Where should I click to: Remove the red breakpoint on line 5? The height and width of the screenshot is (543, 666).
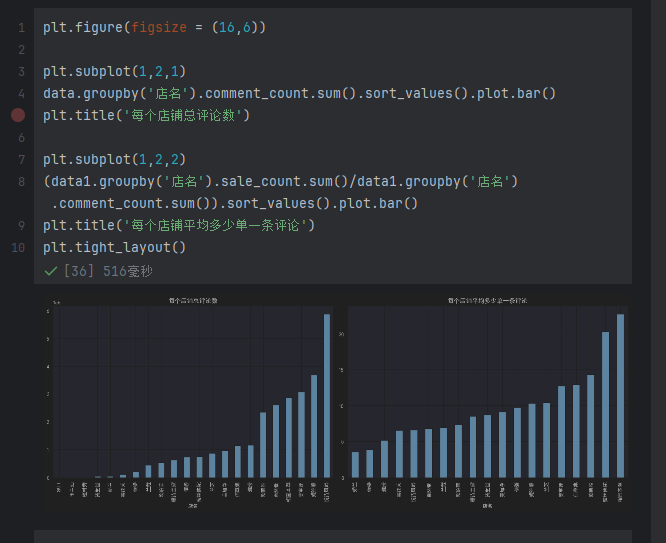(x=18, y=115)
